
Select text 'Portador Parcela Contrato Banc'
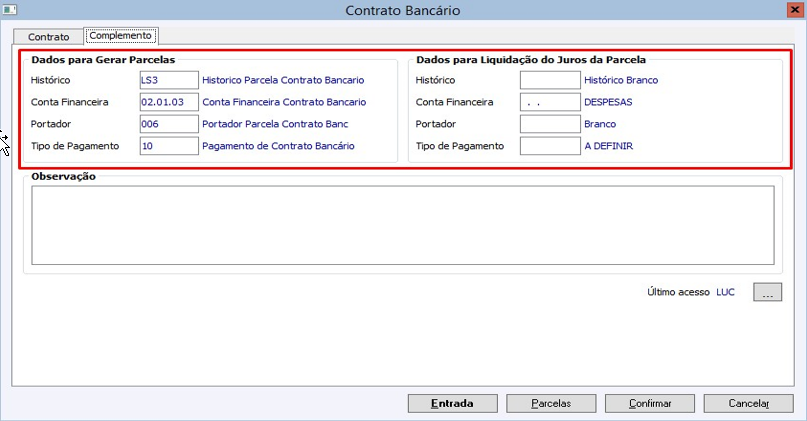[x=275, y=124]
